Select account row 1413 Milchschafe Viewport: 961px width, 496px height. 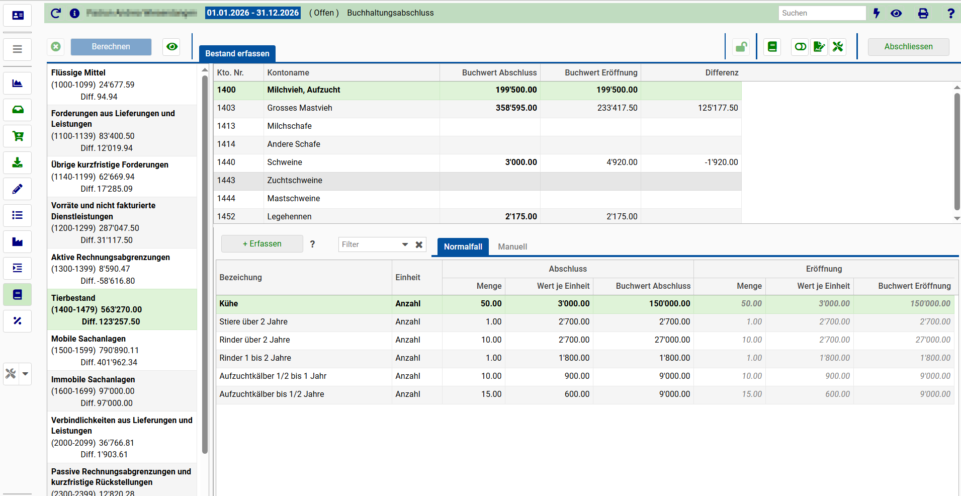coord(477,126)
